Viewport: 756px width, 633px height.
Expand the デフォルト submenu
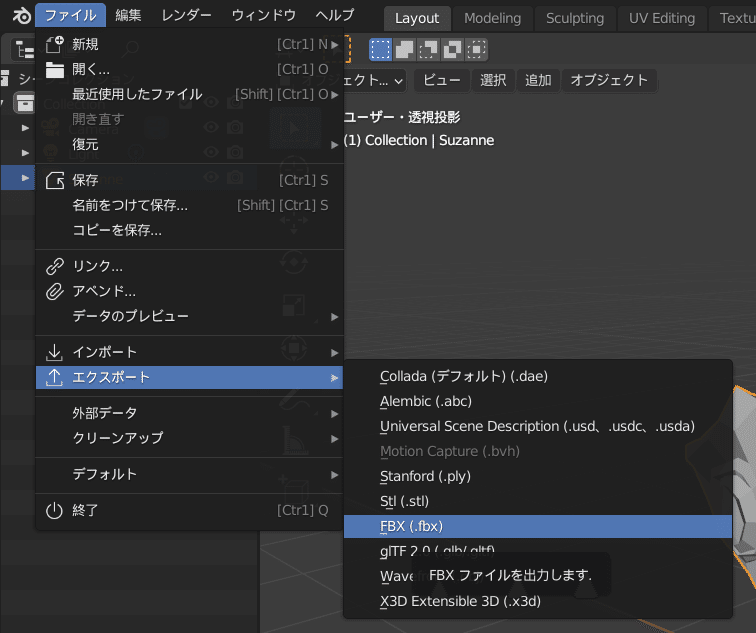point(189,474)
